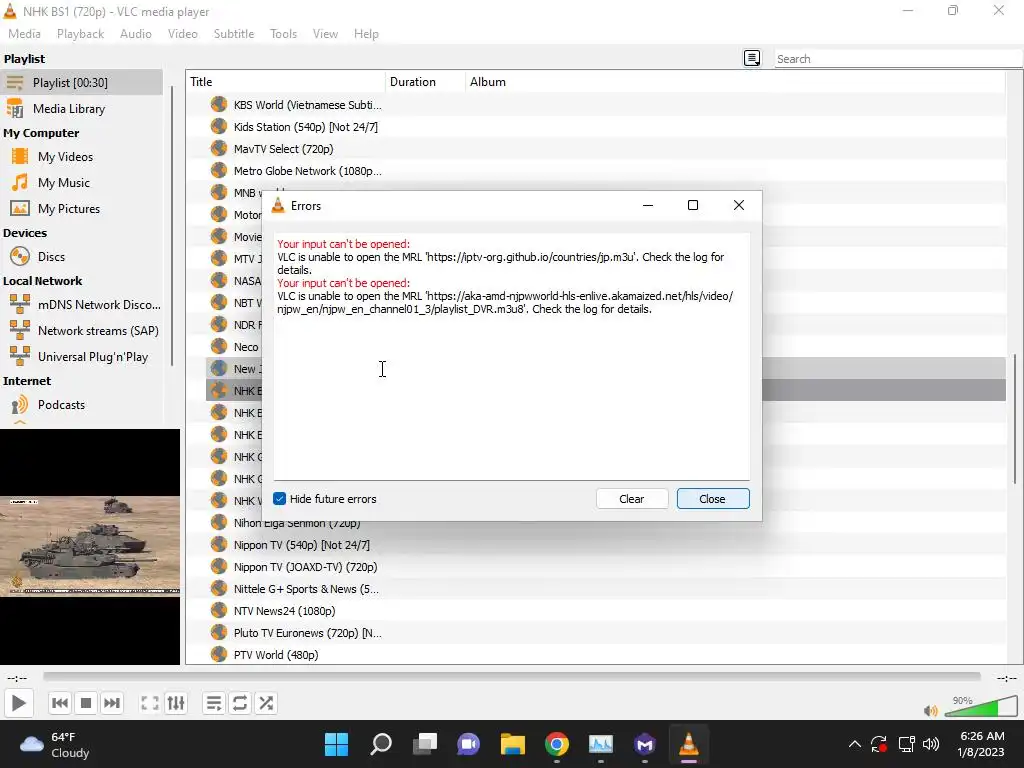Screen dimensions: 1024x768
Task: Open the View menu
Action: (x=325, y=34)
